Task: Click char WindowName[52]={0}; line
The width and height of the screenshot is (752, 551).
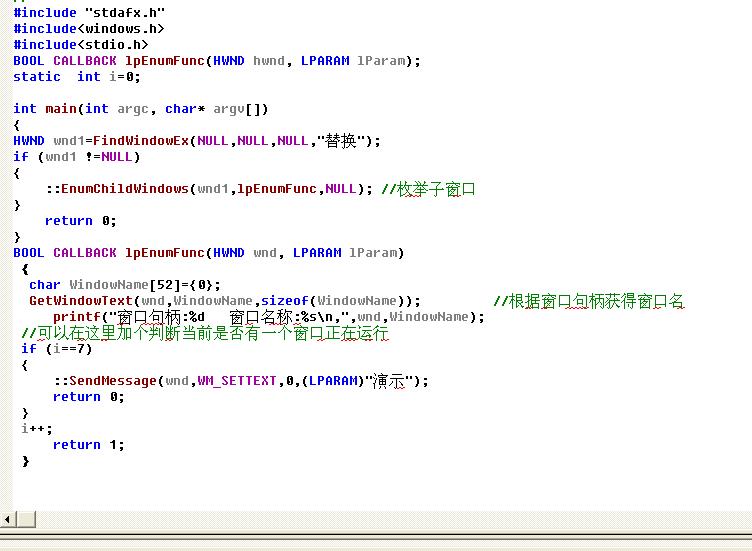Action: click(125, 285)
